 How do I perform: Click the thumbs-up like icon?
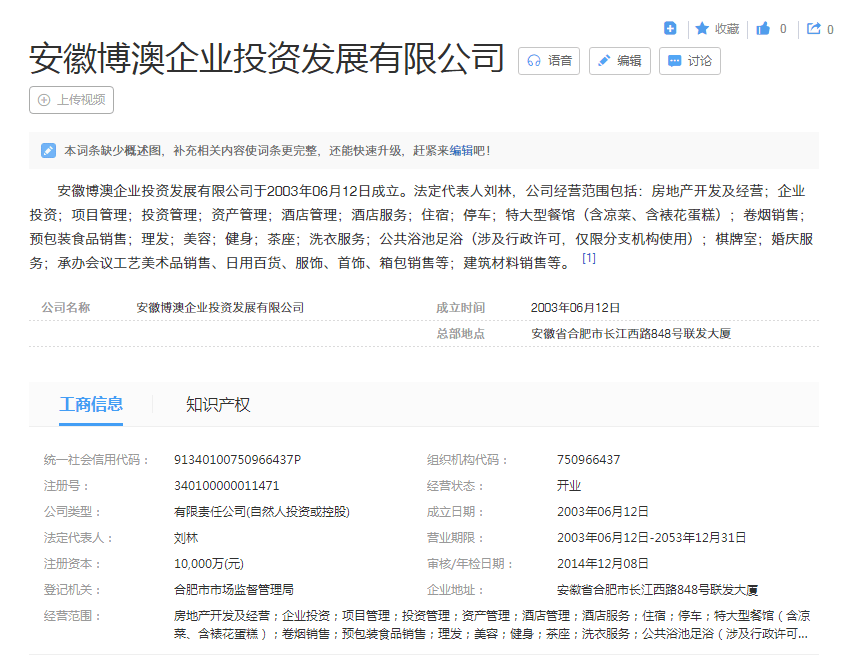coord(763,29)
